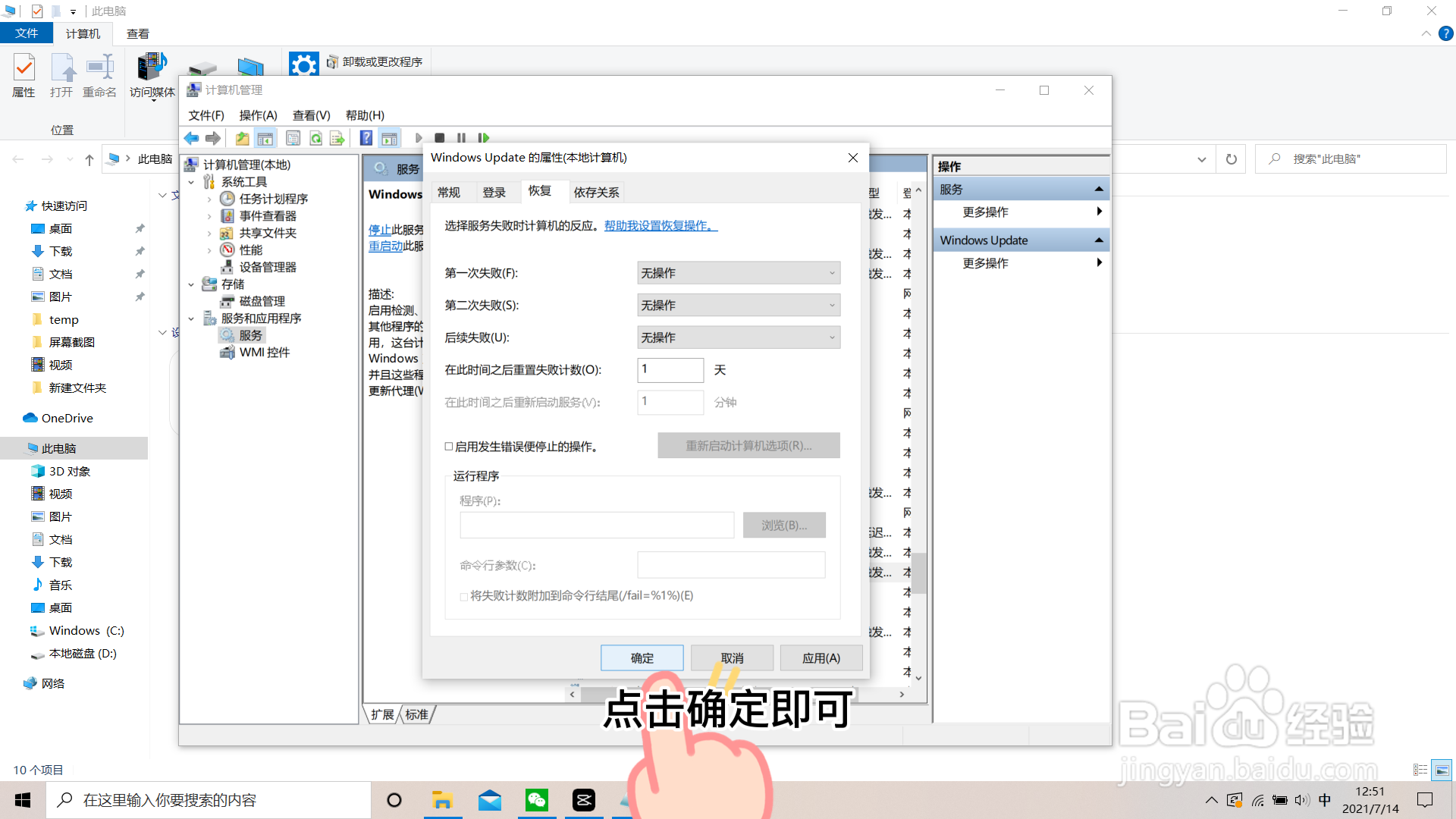The height and width of the screenshot is (819, 1456).
Task: Open the 操作(A) menu
Action: (x=258, y=115)
